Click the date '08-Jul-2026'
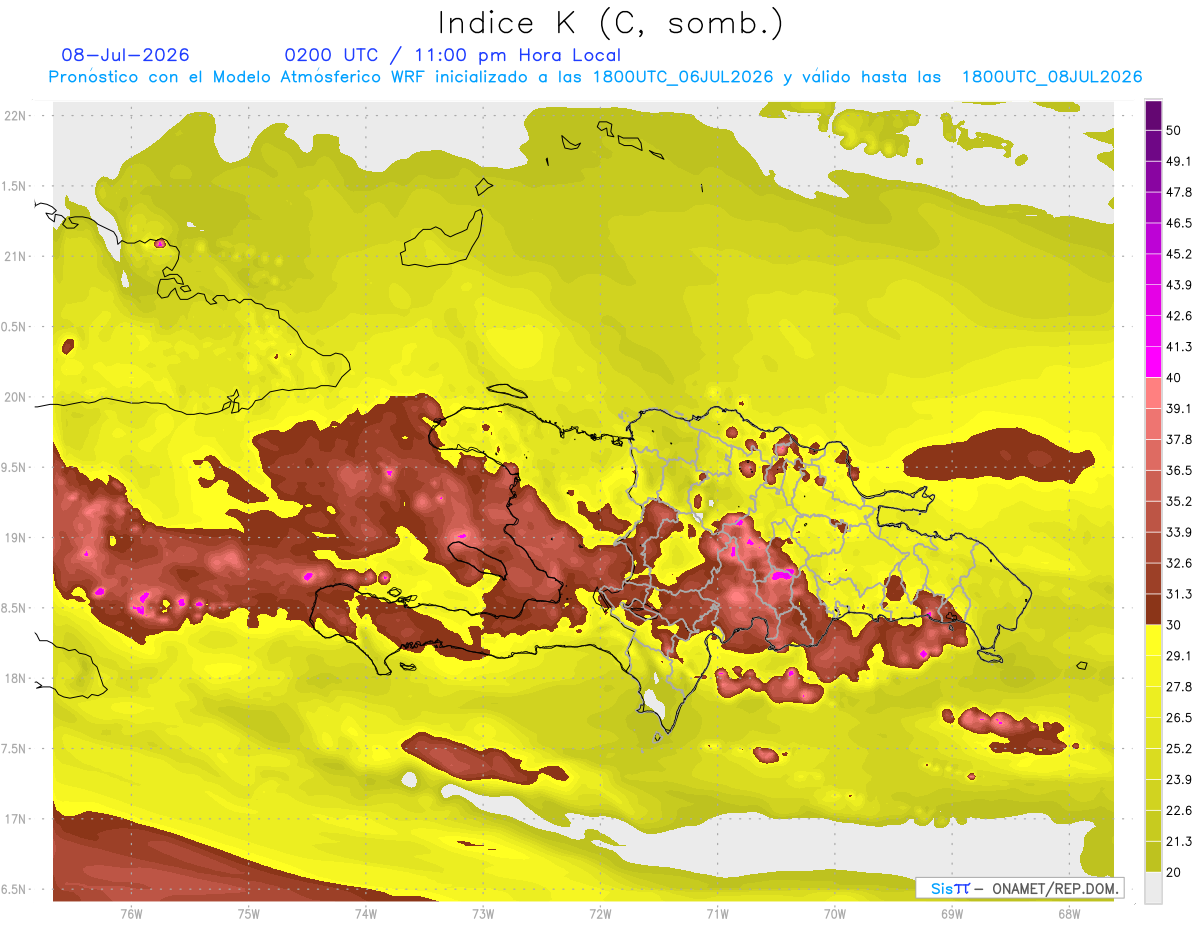The image size is (1200, 927). (125, 55)
